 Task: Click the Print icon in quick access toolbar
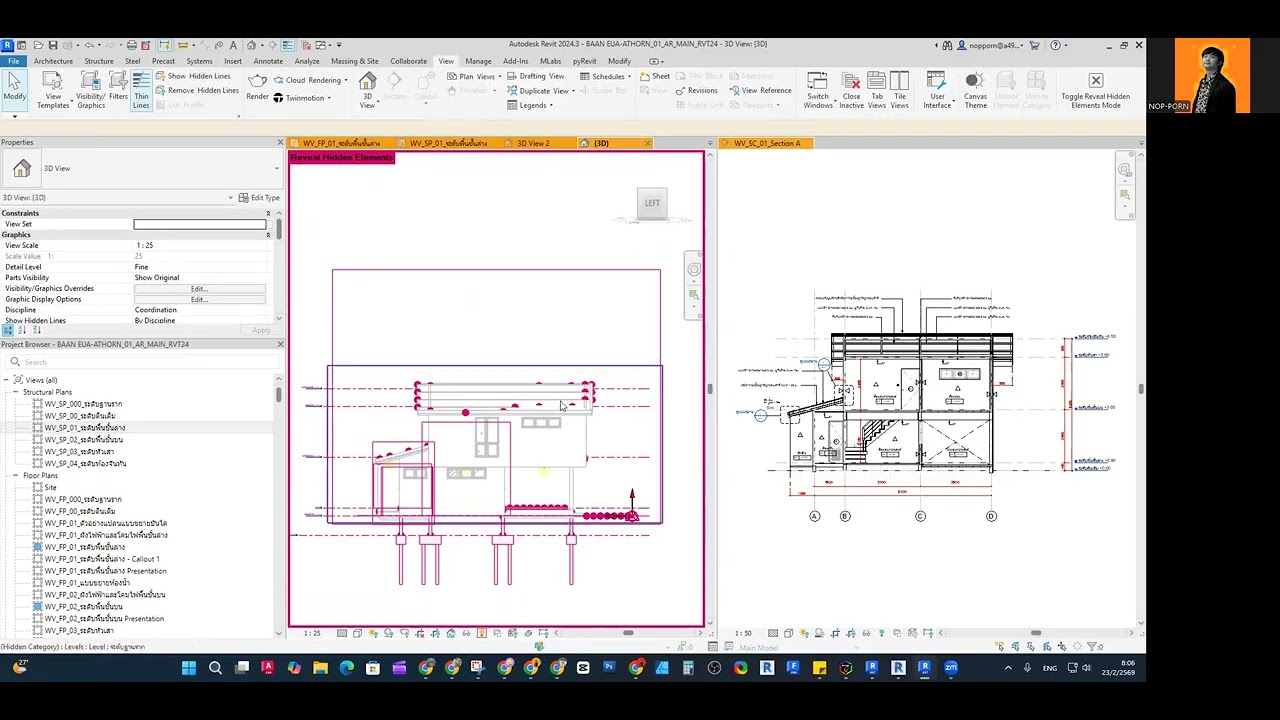[x=131, y=45]
